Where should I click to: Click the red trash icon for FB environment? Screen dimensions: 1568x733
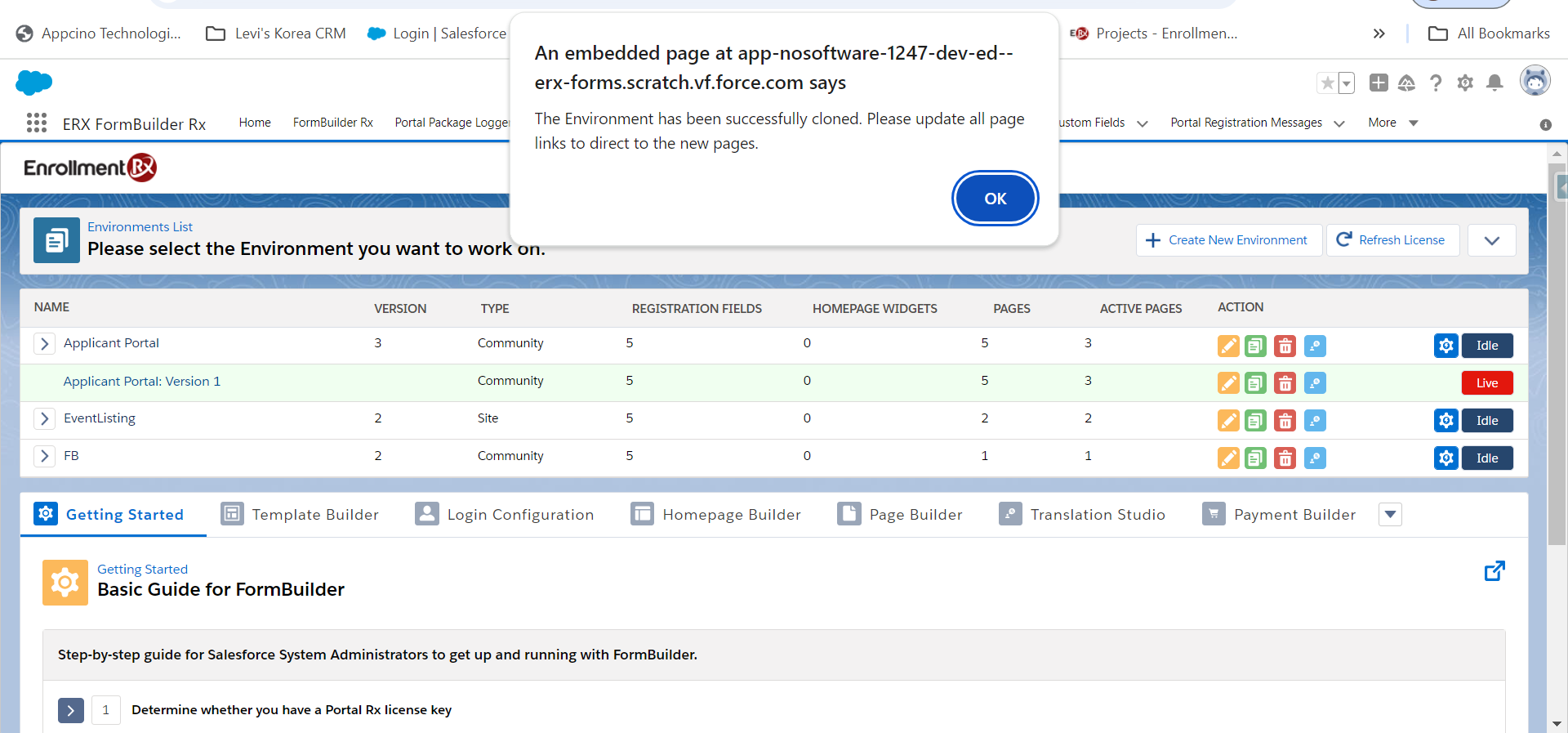[1285, 458]
